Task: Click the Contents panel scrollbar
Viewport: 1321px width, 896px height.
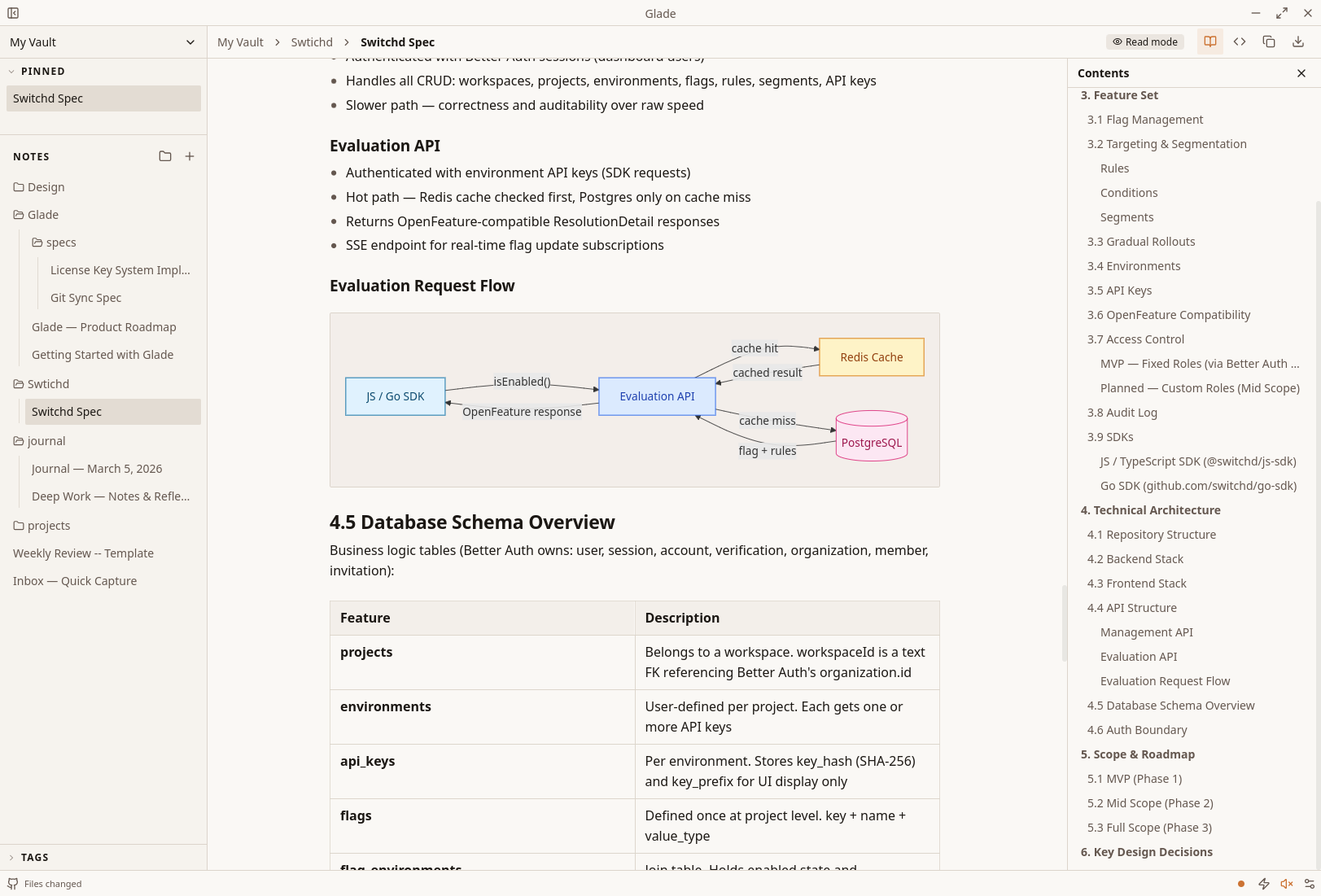Action: 1318,537
